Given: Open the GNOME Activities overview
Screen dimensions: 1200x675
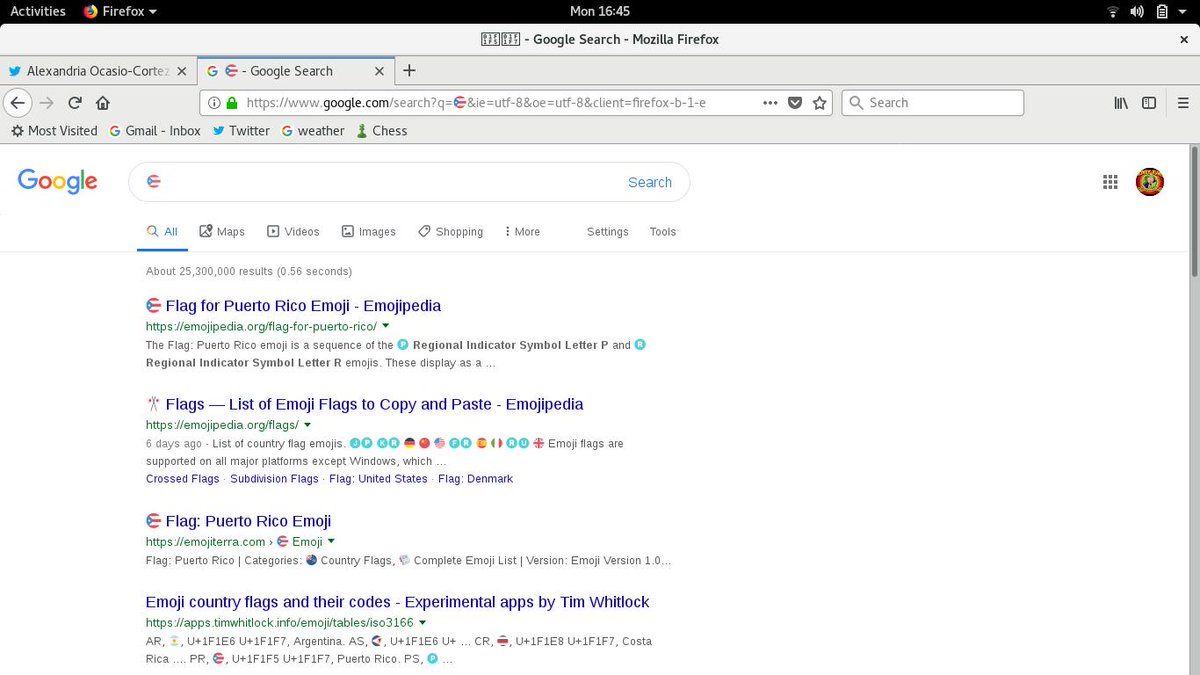Looking at the screenshot, I should tap(38, 11).
